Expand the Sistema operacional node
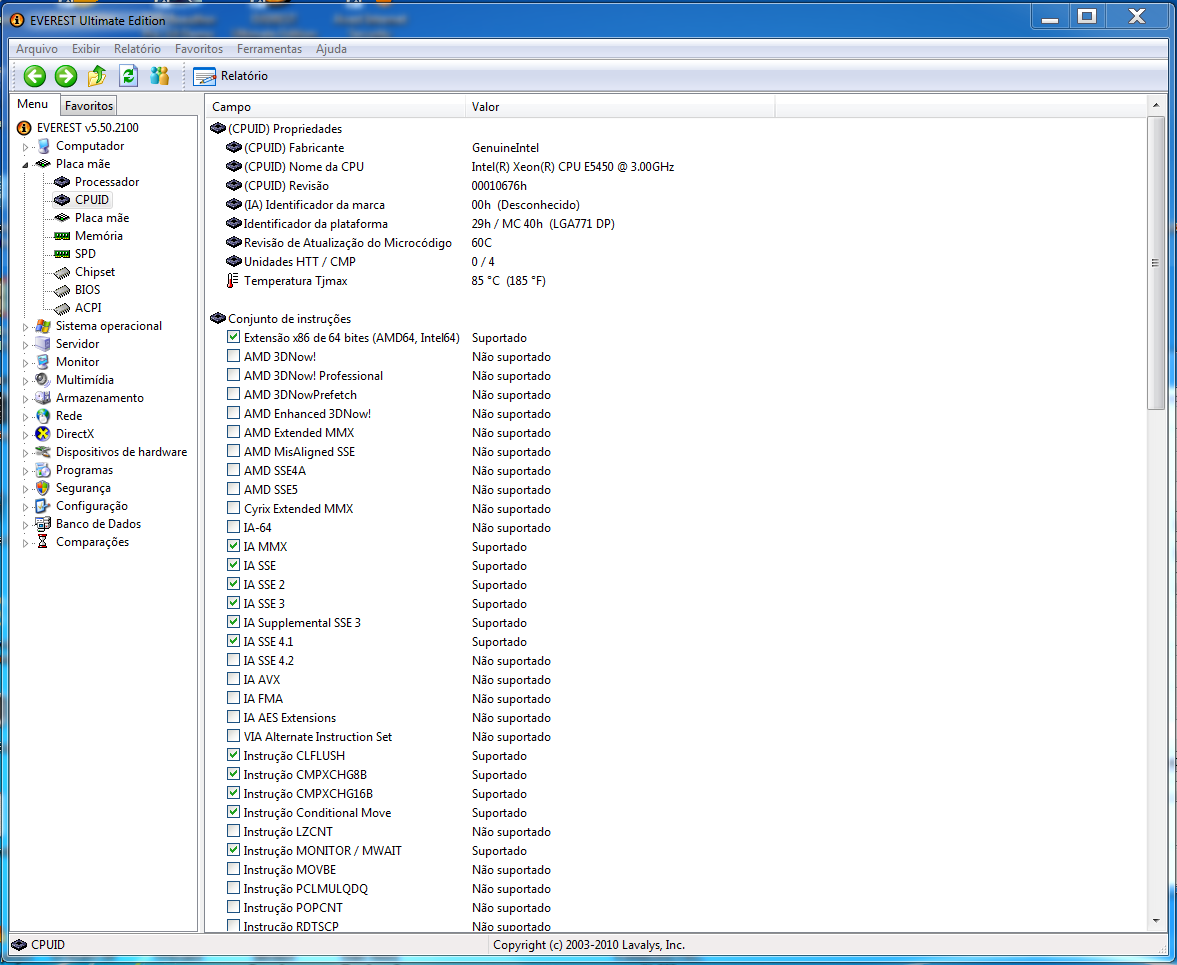1177x965 pixels. 26,327
